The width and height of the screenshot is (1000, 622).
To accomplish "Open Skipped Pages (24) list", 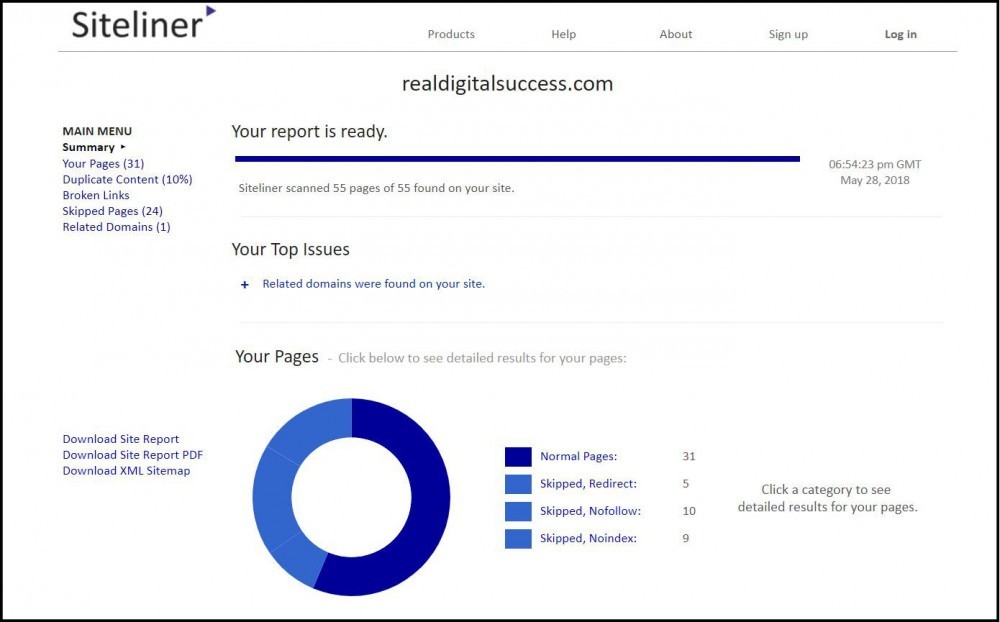I will click(x=112, y=211).
